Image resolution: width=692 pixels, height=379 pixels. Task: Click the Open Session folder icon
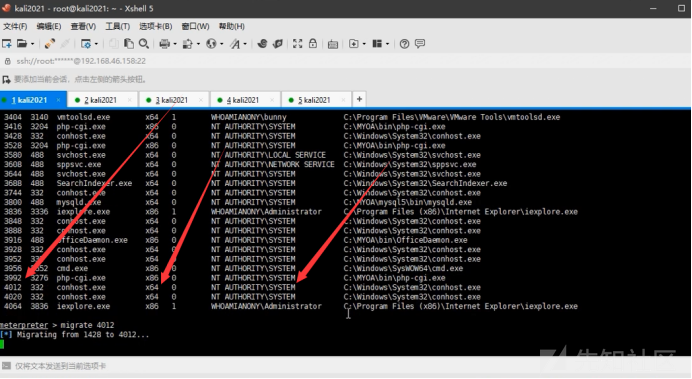tap(22, 44)
